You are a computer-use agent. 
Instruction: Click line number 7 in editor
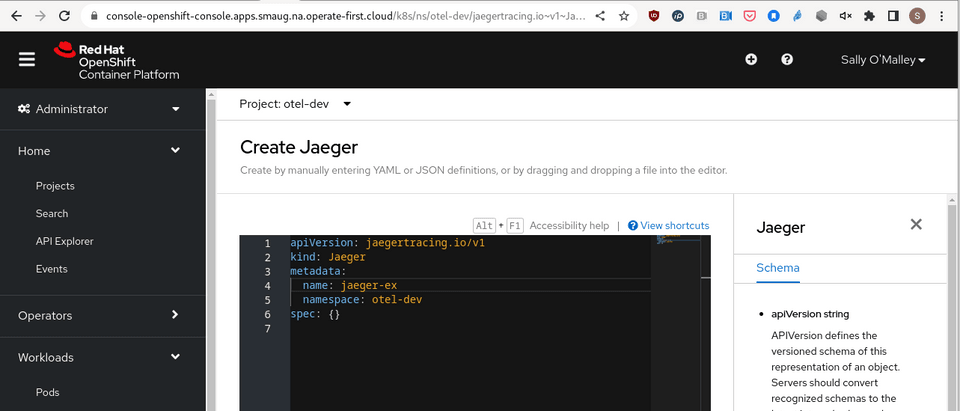point(267,328)
